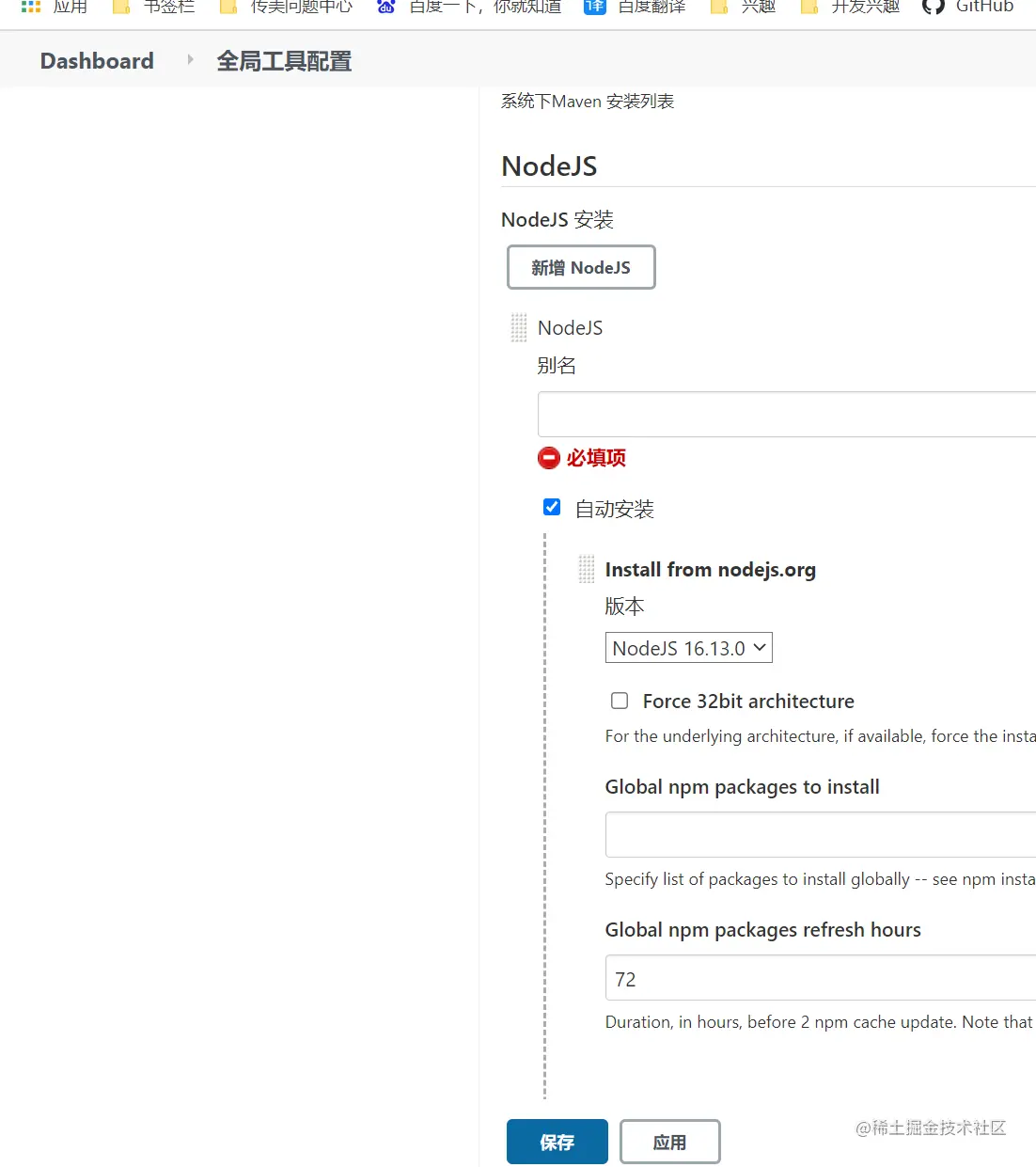Click the 必填项 required error text
The width and height of the screenshot is (1036, 1167).
coord(596,458)
